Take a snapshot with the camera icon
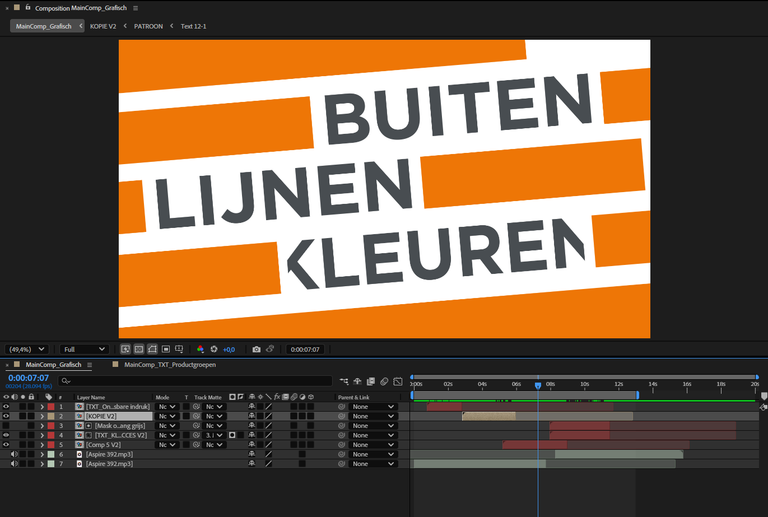Image resolution: width=768 pixels, height=517 pixels. [256, 349]
